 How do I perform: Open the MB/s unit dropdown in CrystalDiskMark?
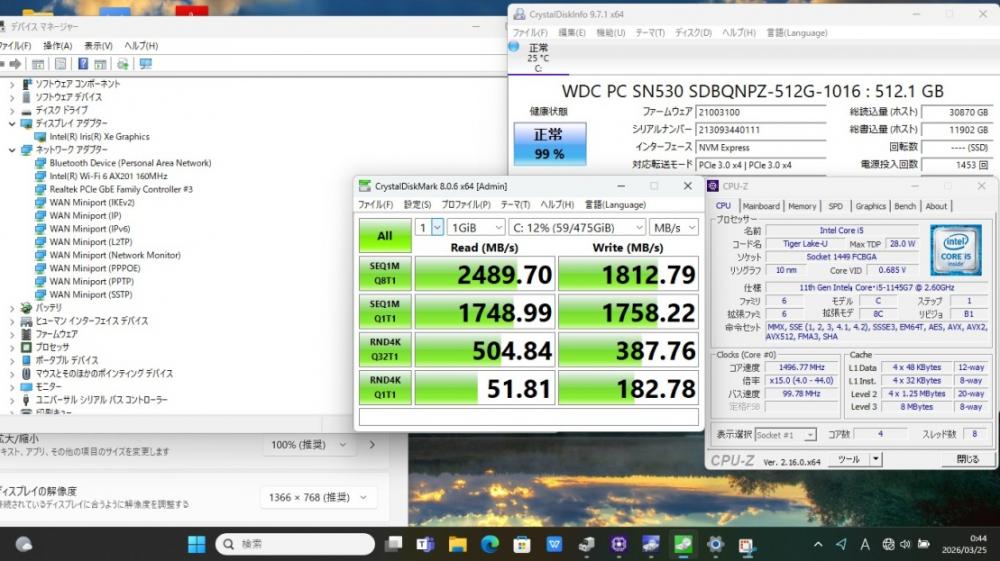click(x=674, y=227)
